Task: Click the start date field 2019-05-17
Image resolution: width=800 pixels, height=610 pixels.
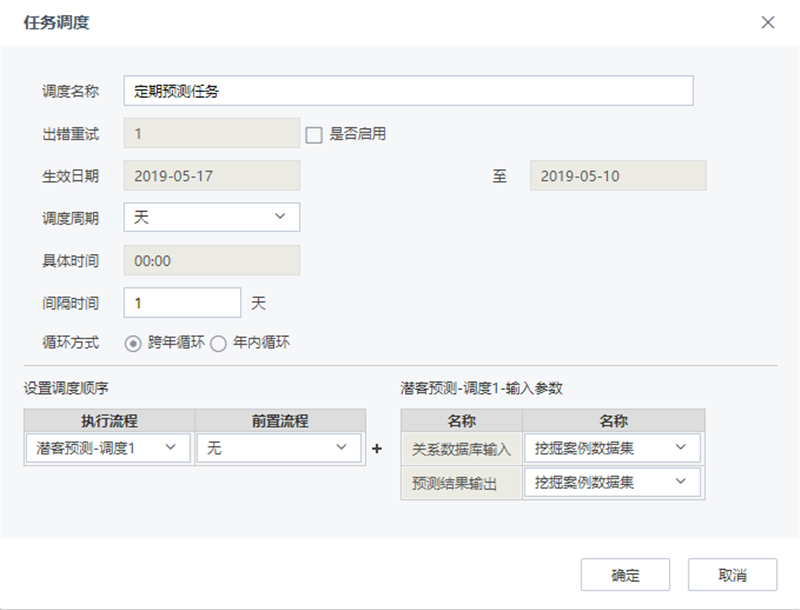Action: coord(210,175)
